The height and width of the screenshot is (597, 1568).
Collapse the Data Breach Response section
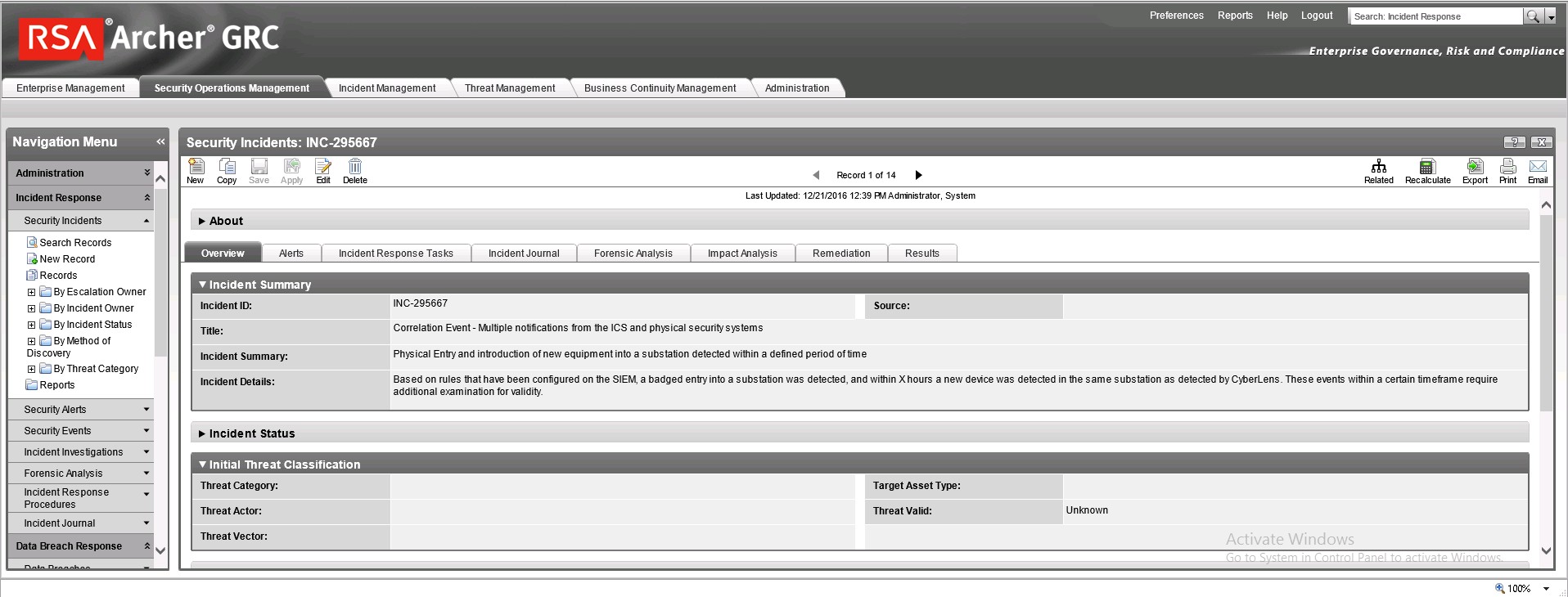147,546
